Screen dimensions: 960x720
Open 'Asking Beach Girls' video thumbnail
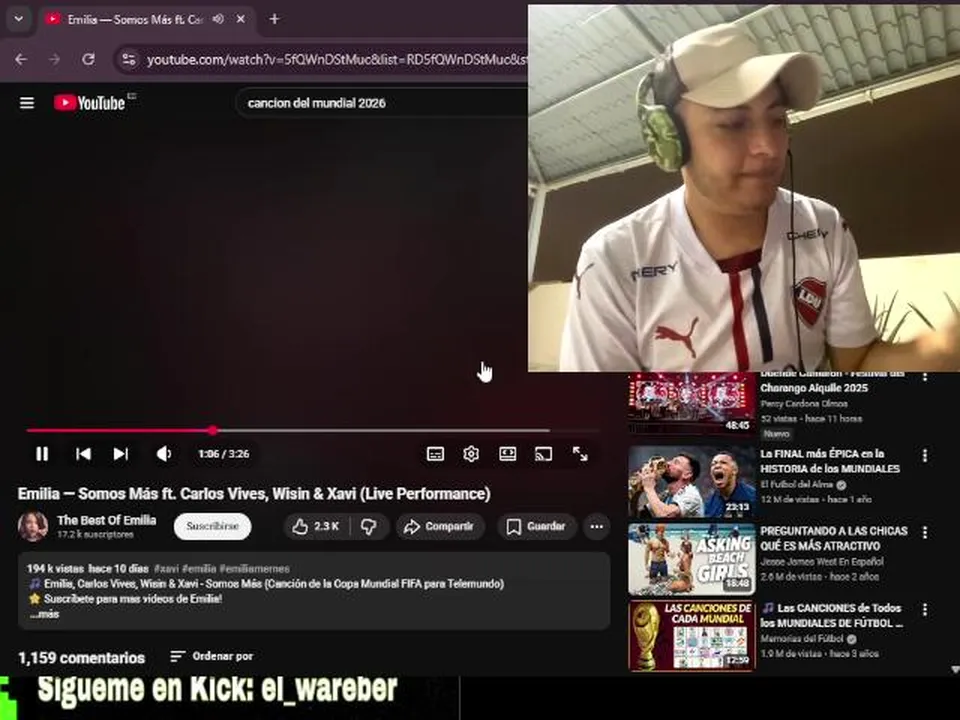click(x=692, y=559)
